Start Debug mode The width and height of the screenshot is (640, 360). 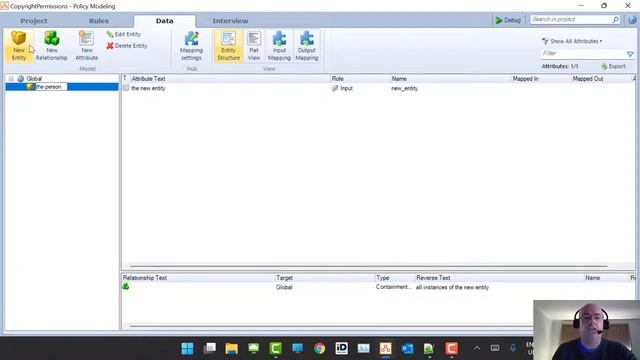coord(508,20)
